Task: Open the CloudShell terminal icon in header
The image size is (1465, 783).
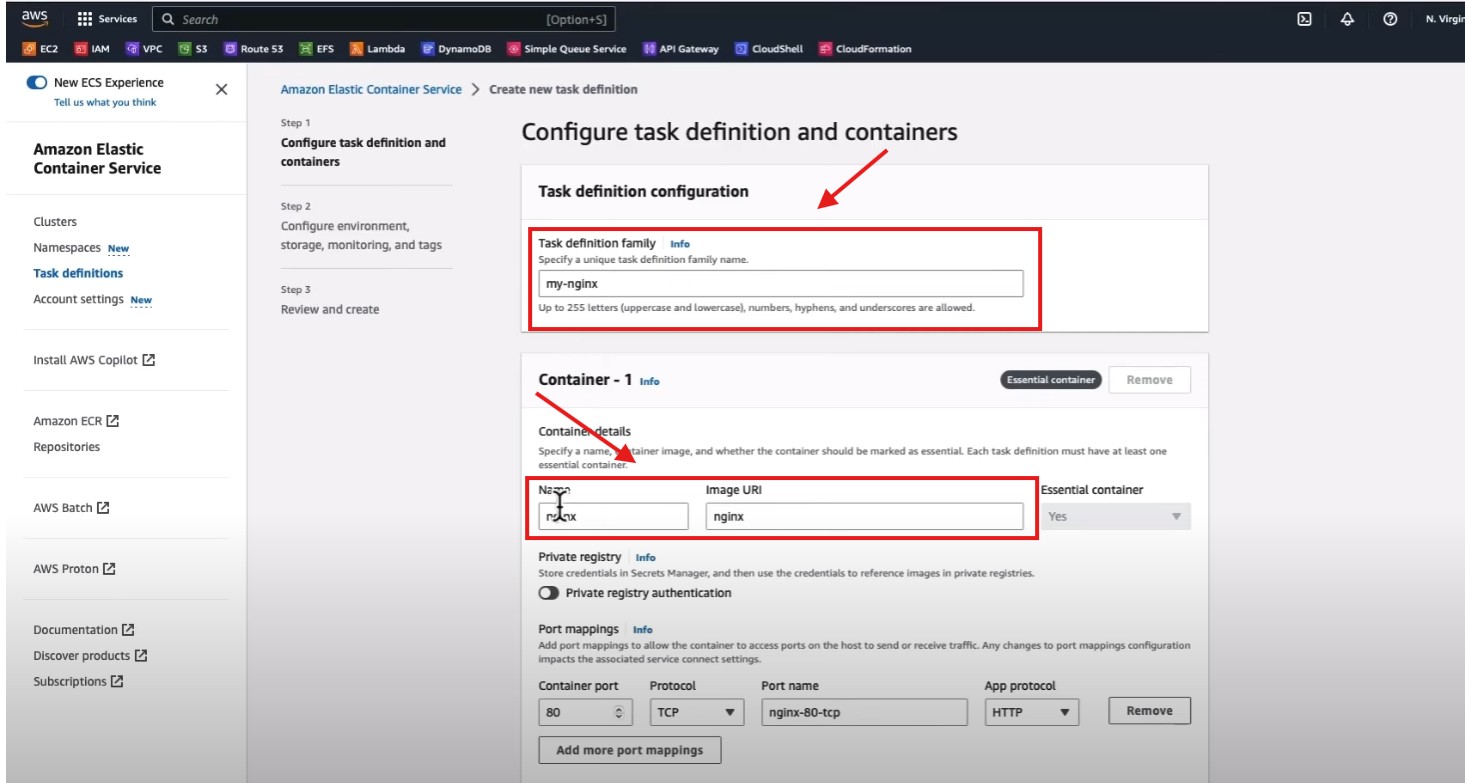Action: [1304, 19]
